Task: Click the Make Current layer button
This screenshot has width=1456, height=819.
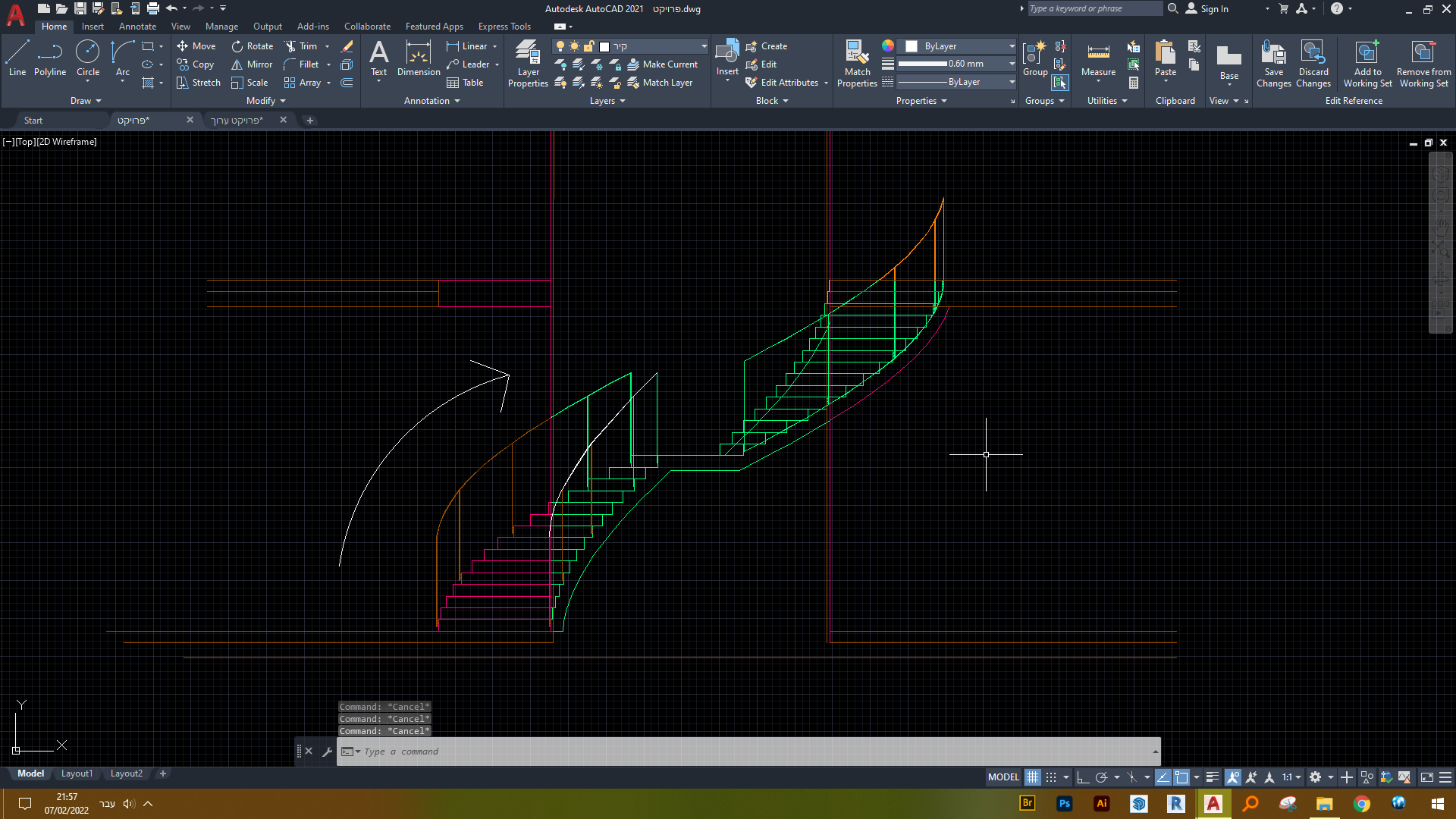Action: (663, 64)
